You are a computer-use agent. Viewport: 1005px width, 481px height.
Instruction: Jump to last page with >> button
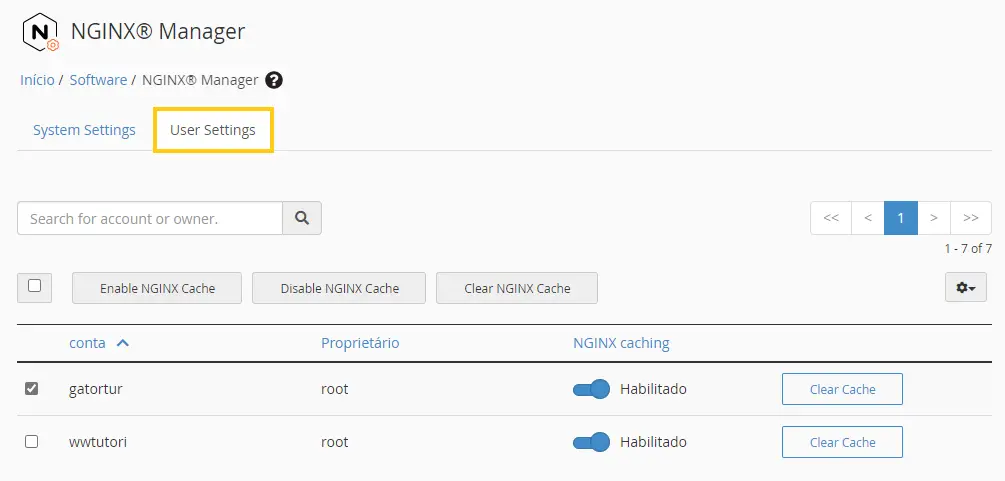[971, 218]
